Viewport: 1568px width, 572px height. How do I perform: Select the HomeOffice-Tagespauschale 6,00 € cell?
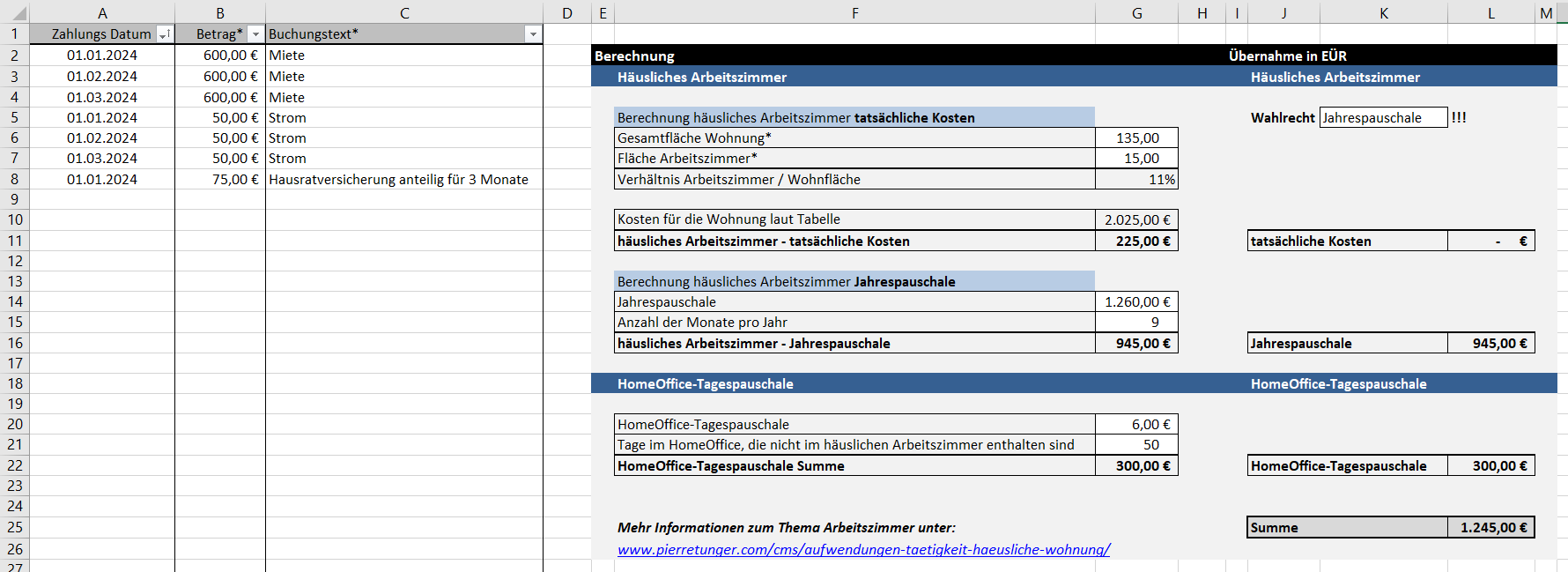point(1136,425)
